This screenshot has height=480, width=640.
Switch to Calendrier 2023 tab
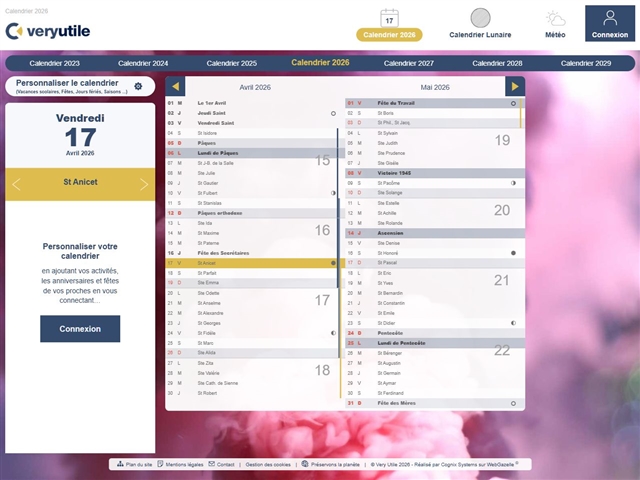point(54,63)
